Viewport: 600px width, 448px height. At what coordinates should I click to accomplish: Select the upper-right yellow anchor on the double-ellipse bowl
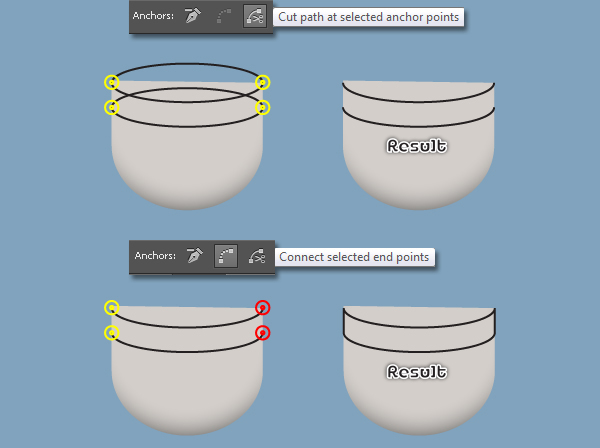(262, 82)
